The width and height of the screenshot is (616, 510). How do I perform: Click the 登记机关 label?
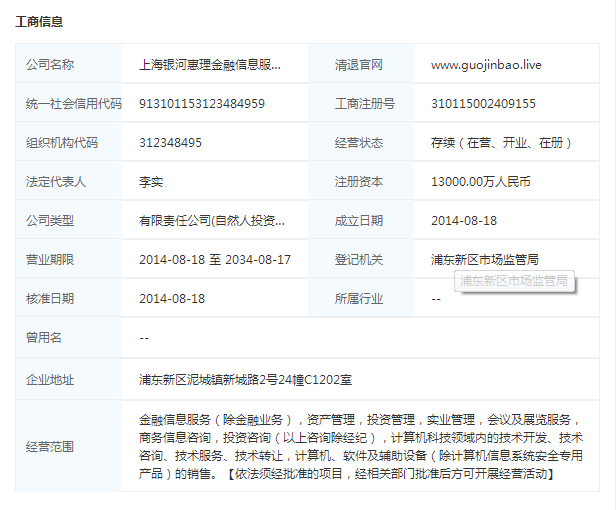[x=359, y=260]
